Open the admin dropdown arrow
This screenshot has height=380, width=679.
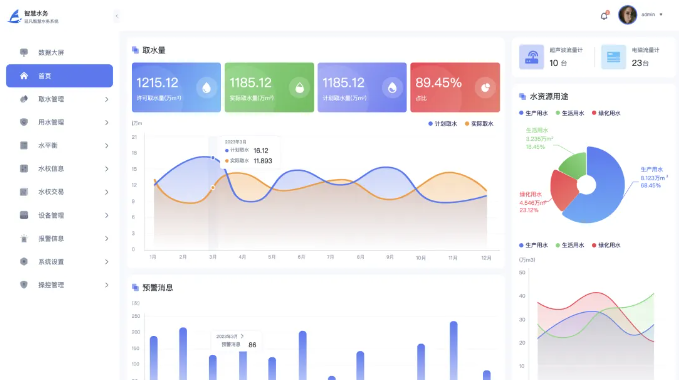point(661,15)
